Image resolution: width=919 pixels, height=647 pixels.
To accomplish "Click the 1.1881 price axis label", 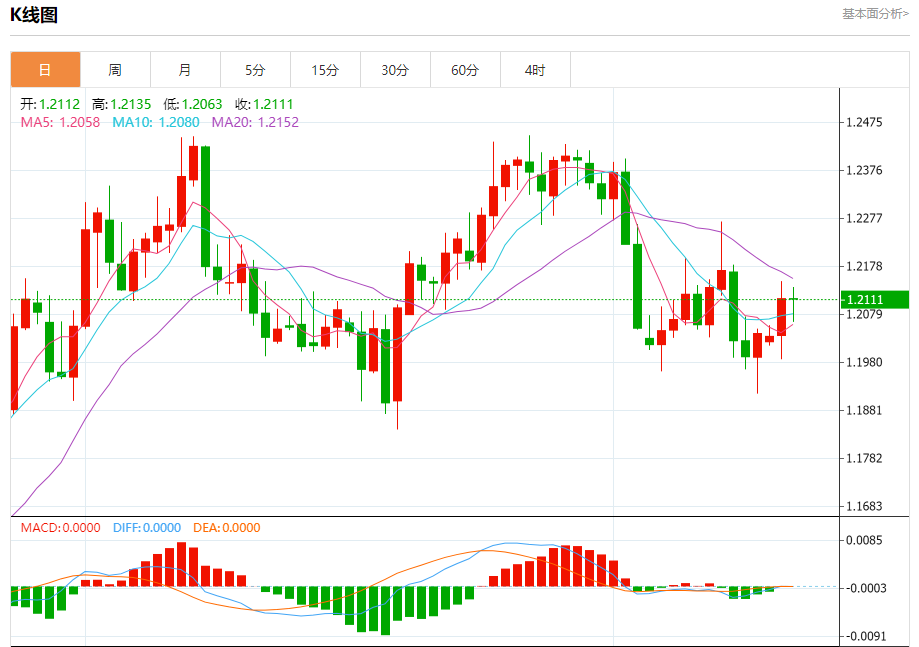I will 864,411.
